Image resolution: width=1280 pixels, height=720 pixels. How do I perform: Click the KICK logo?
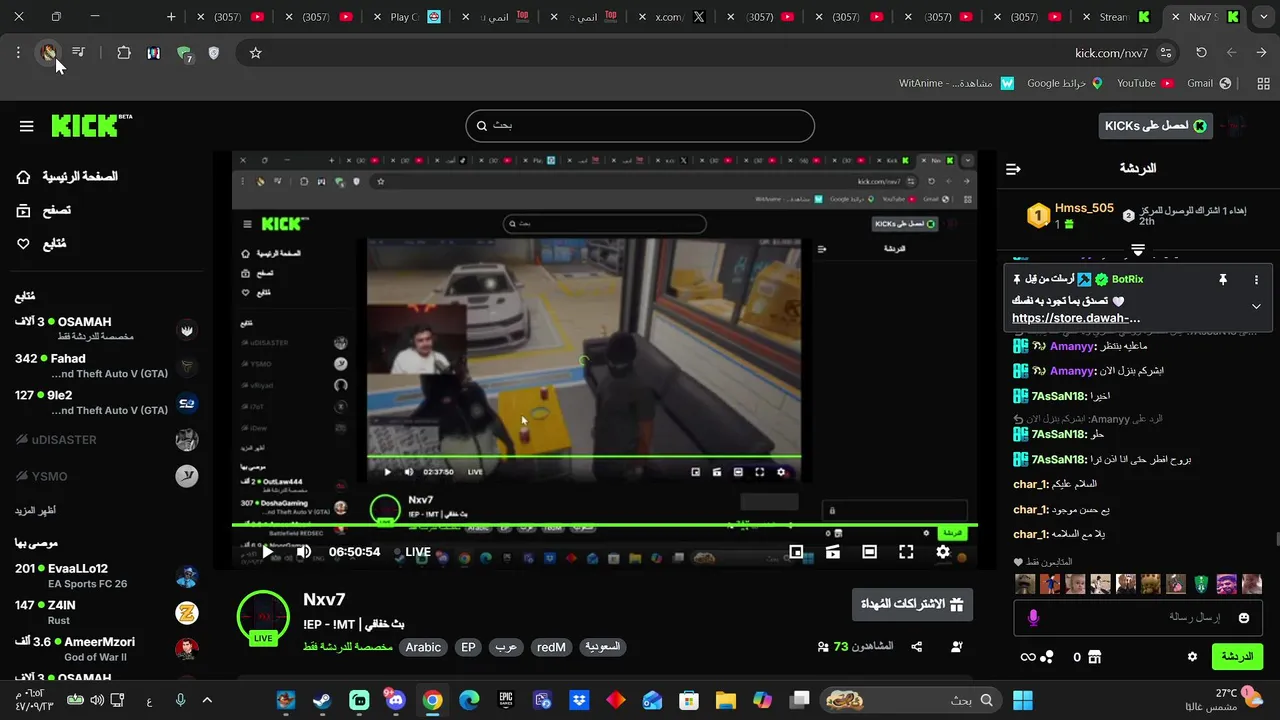[x=90, y=125]
